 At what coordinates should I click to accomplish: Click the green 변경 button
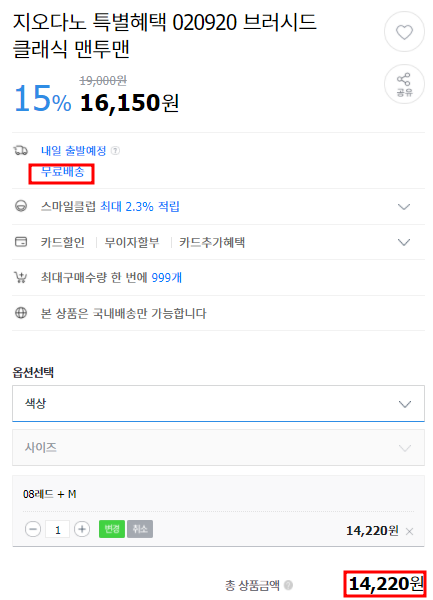tap(112, 529)
